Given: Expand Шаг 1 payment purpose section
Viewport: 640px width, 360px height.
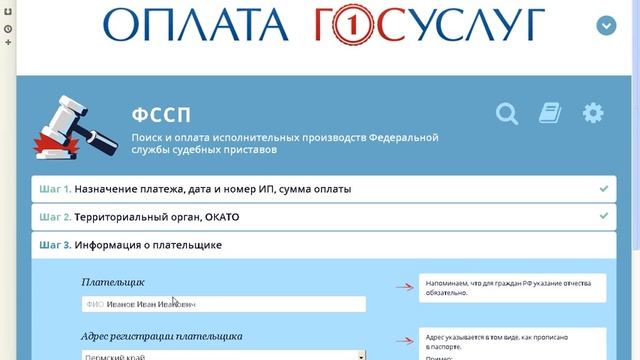Looking at the screenshot, I should click(324, 189).
